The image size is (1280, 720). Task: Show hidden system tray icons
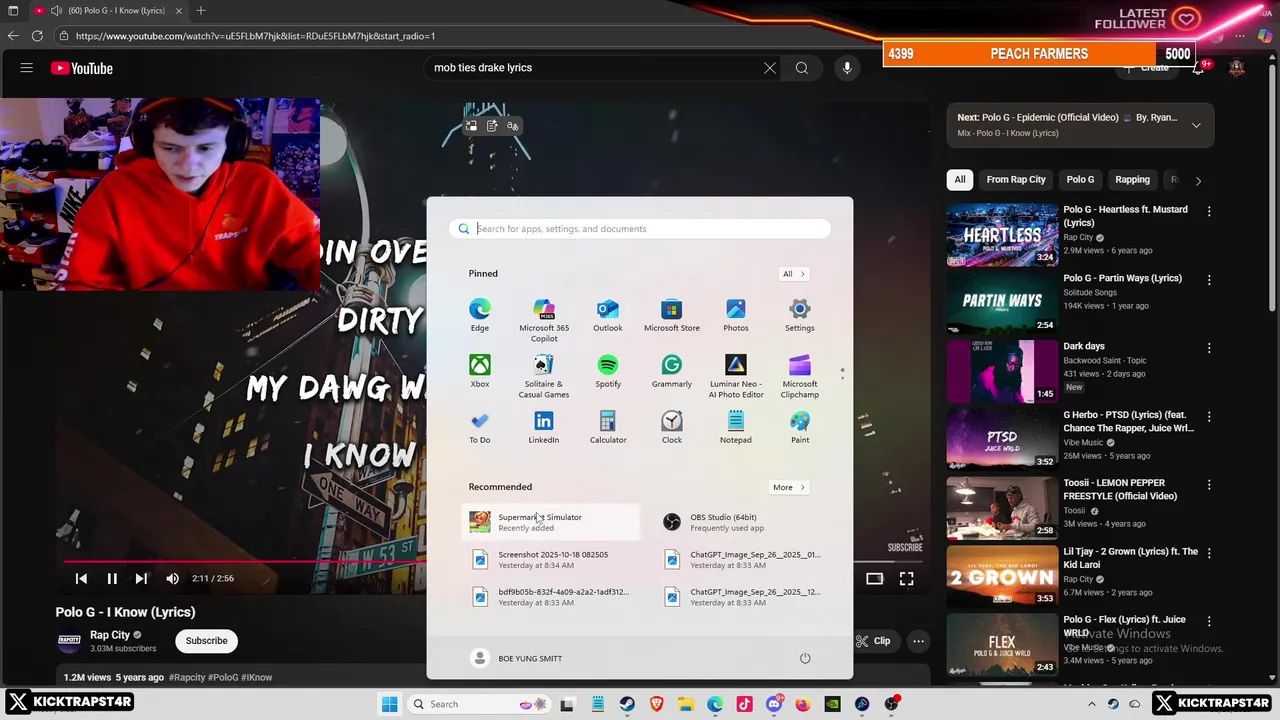point(1091,704)
